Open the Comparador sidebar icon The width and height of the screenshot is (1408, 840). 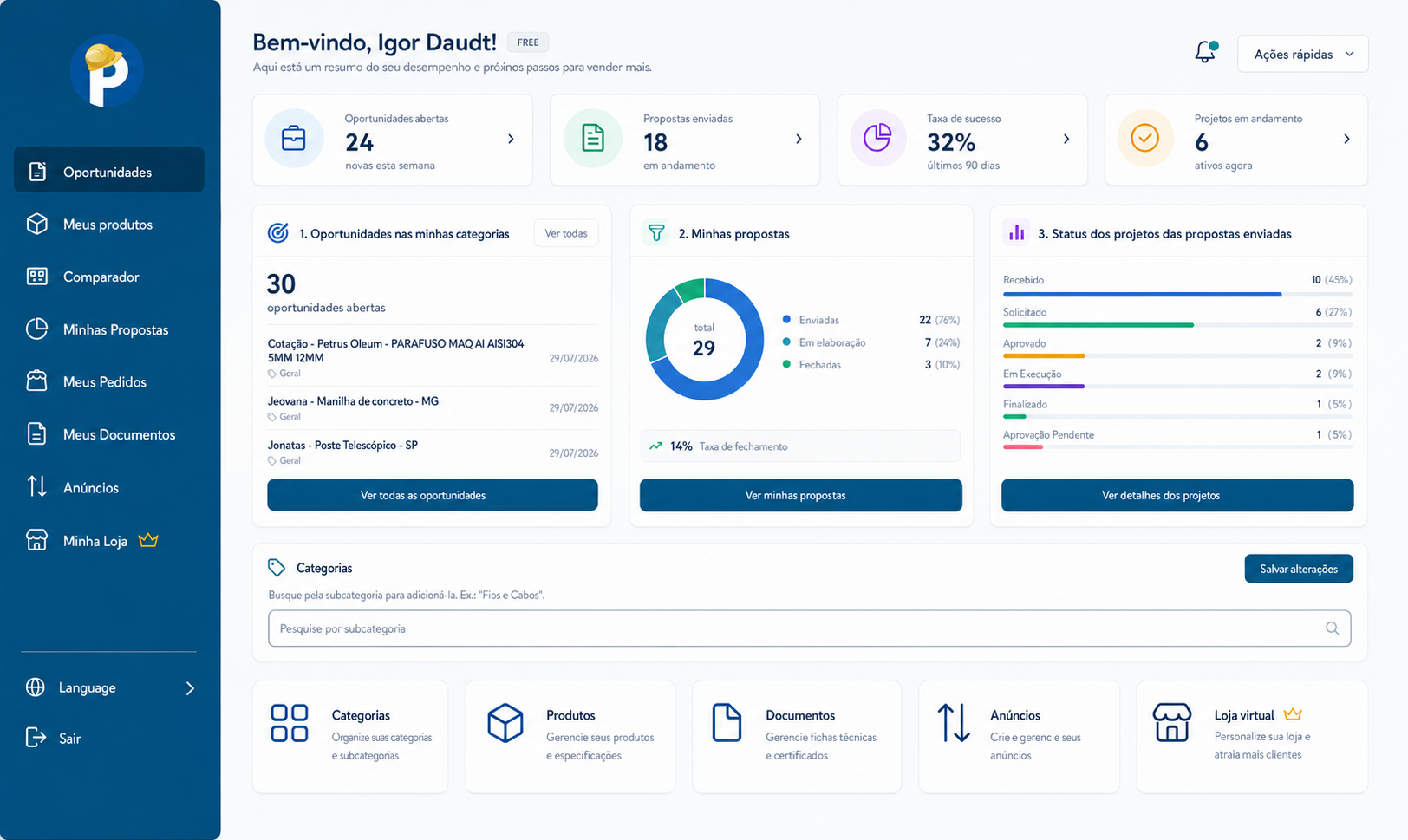tap(36, 277)
